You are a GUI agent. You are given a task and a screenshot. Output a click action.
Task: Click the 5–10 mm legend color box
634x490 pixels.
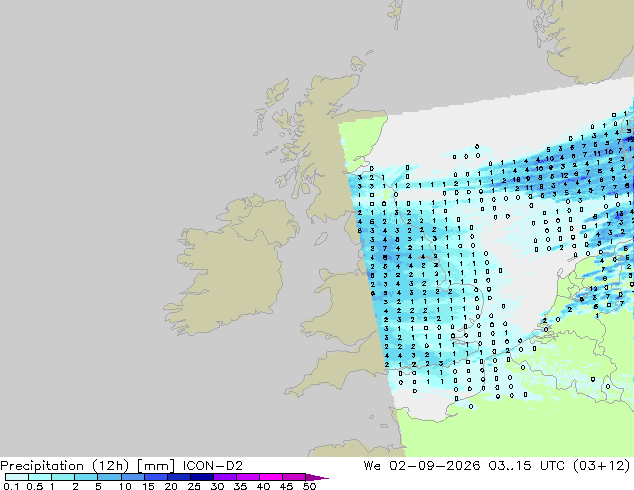click(109, 477)
